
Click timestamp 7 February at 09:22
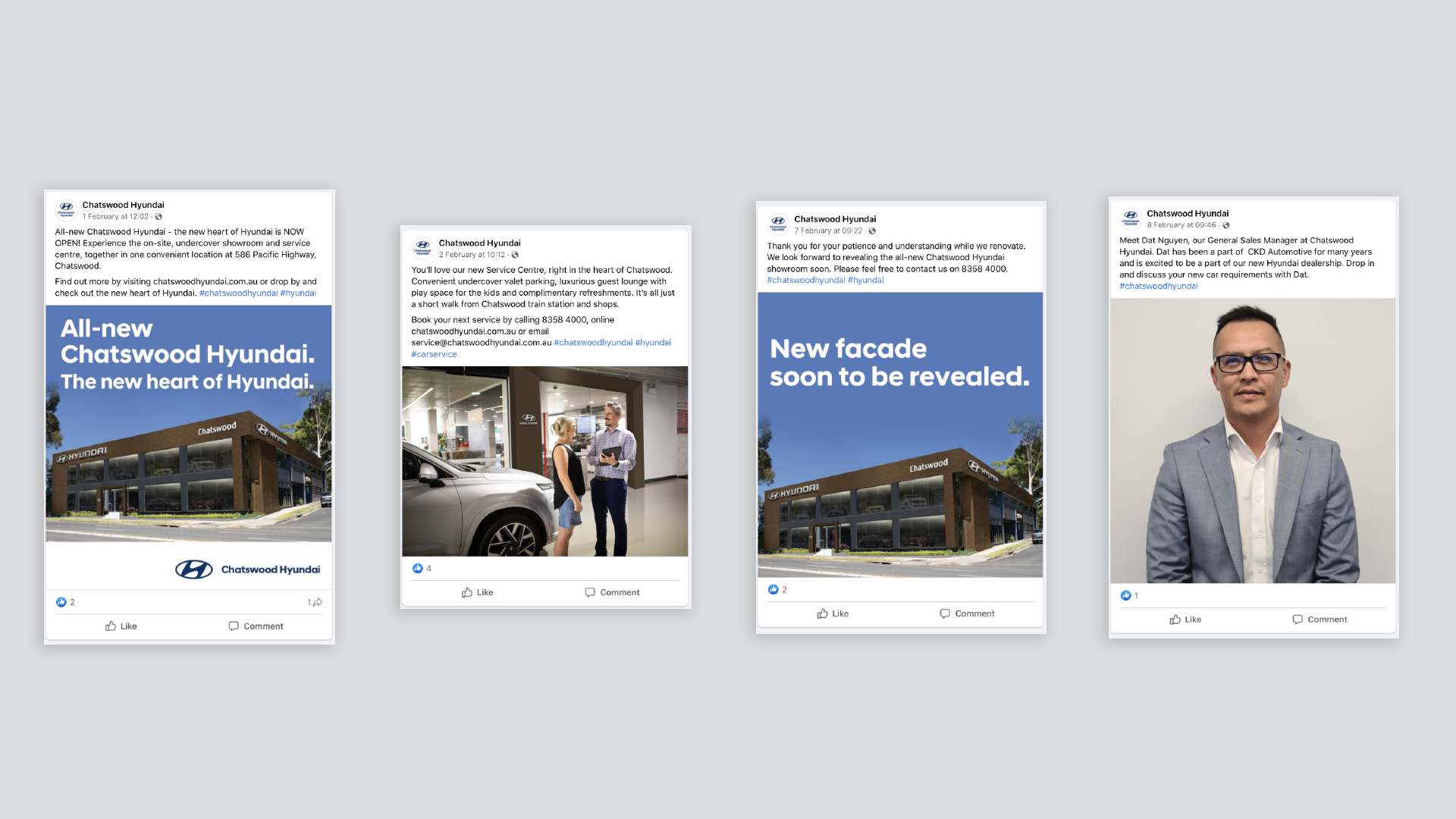(828, 231)
